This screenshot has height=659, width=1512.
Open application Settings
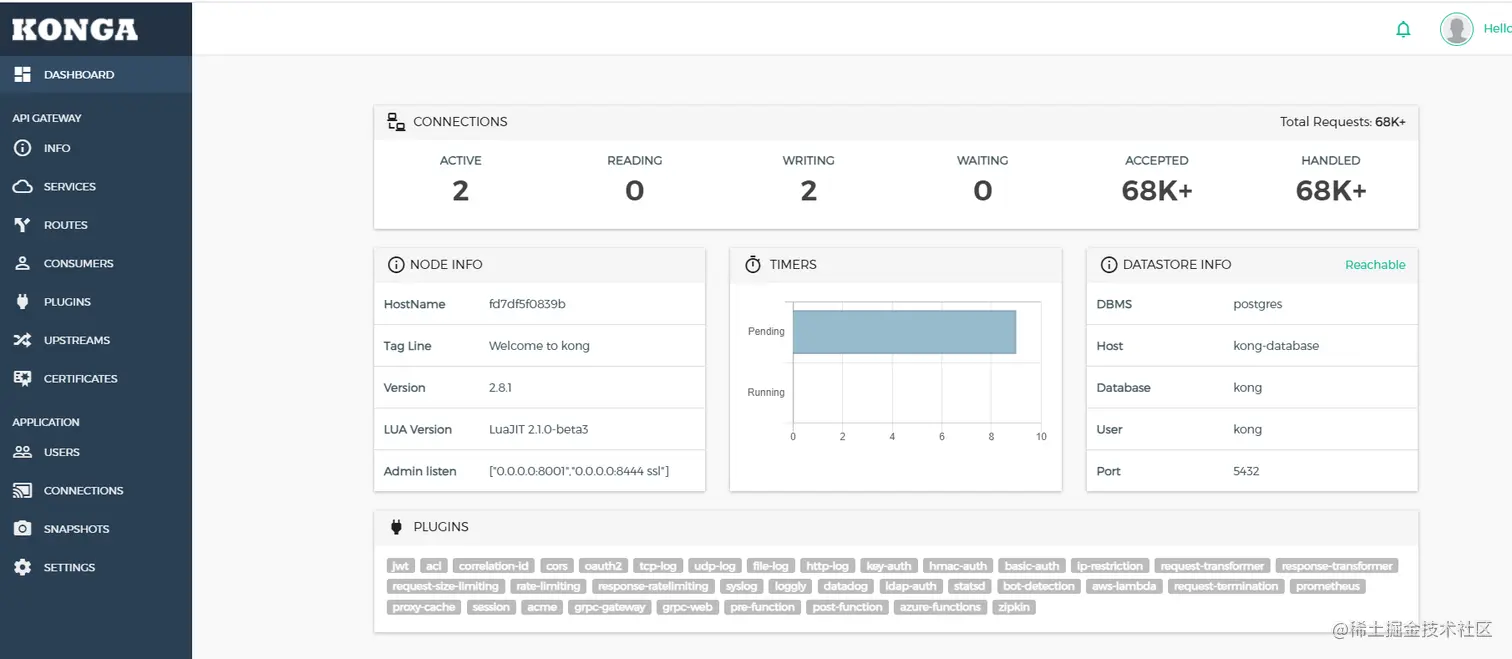tap(96, 567)
